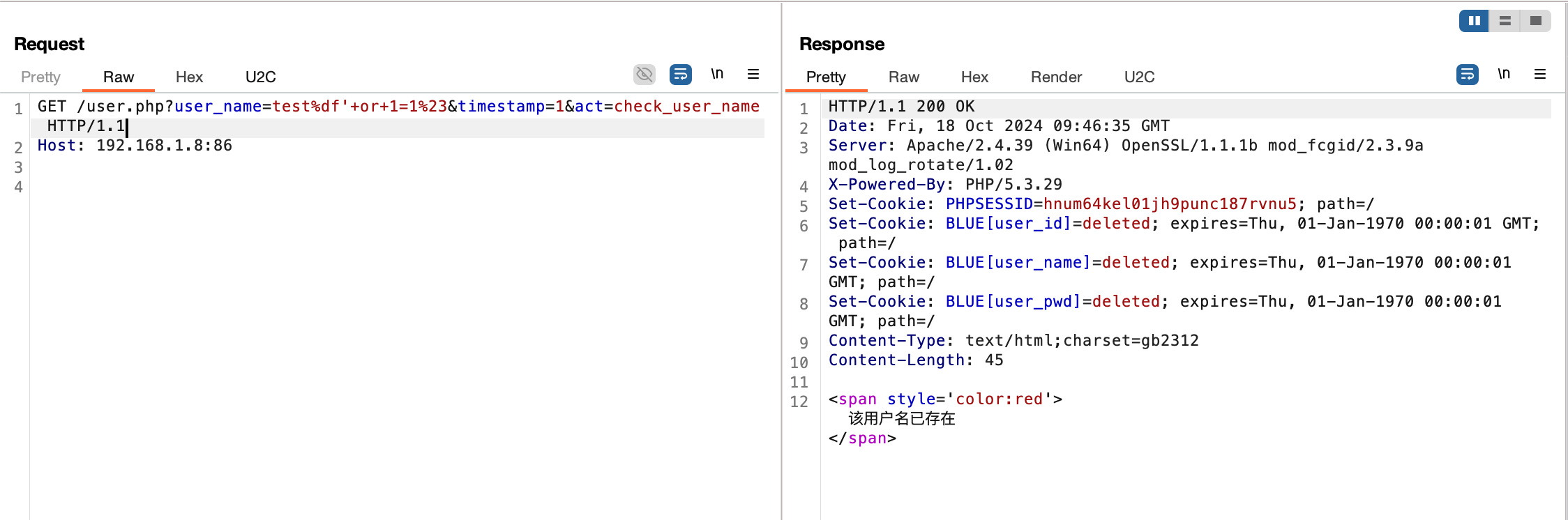The width and height of the screenshot is (1568, 520).
Task: Open Request panel hamburger options menu
Action: [753, 74]
